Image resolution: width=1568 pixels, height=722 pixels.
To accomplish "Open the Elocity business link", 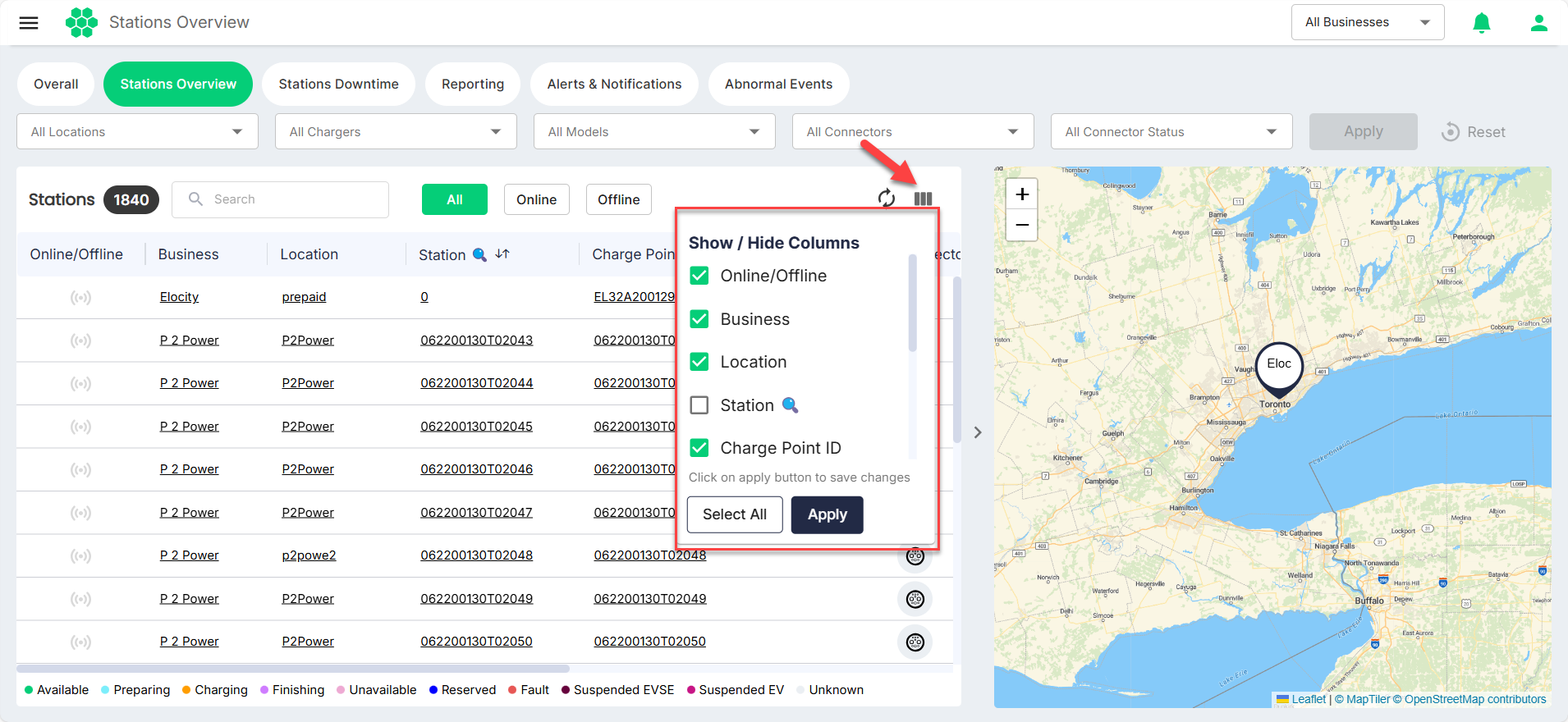I will click(x=179, y=297).
